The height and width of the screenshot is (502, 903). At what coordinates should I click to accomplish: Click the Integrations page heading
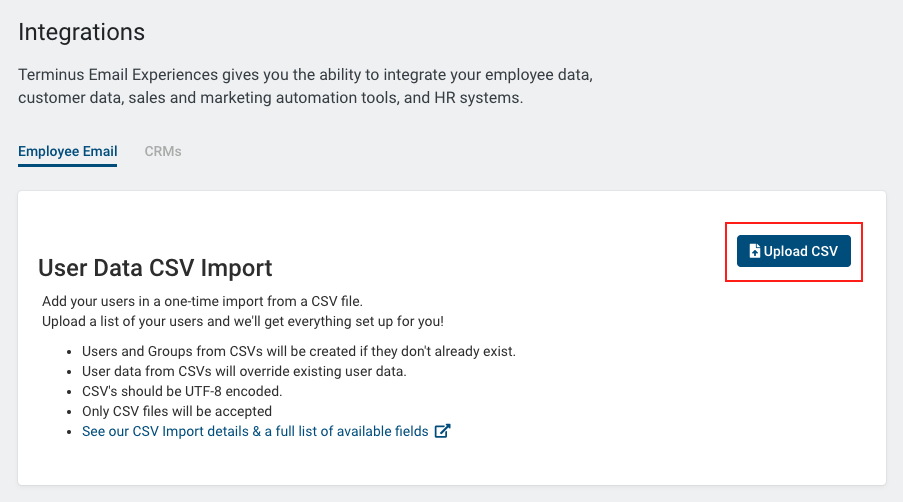pyautogui.click(x=81, y=32)
